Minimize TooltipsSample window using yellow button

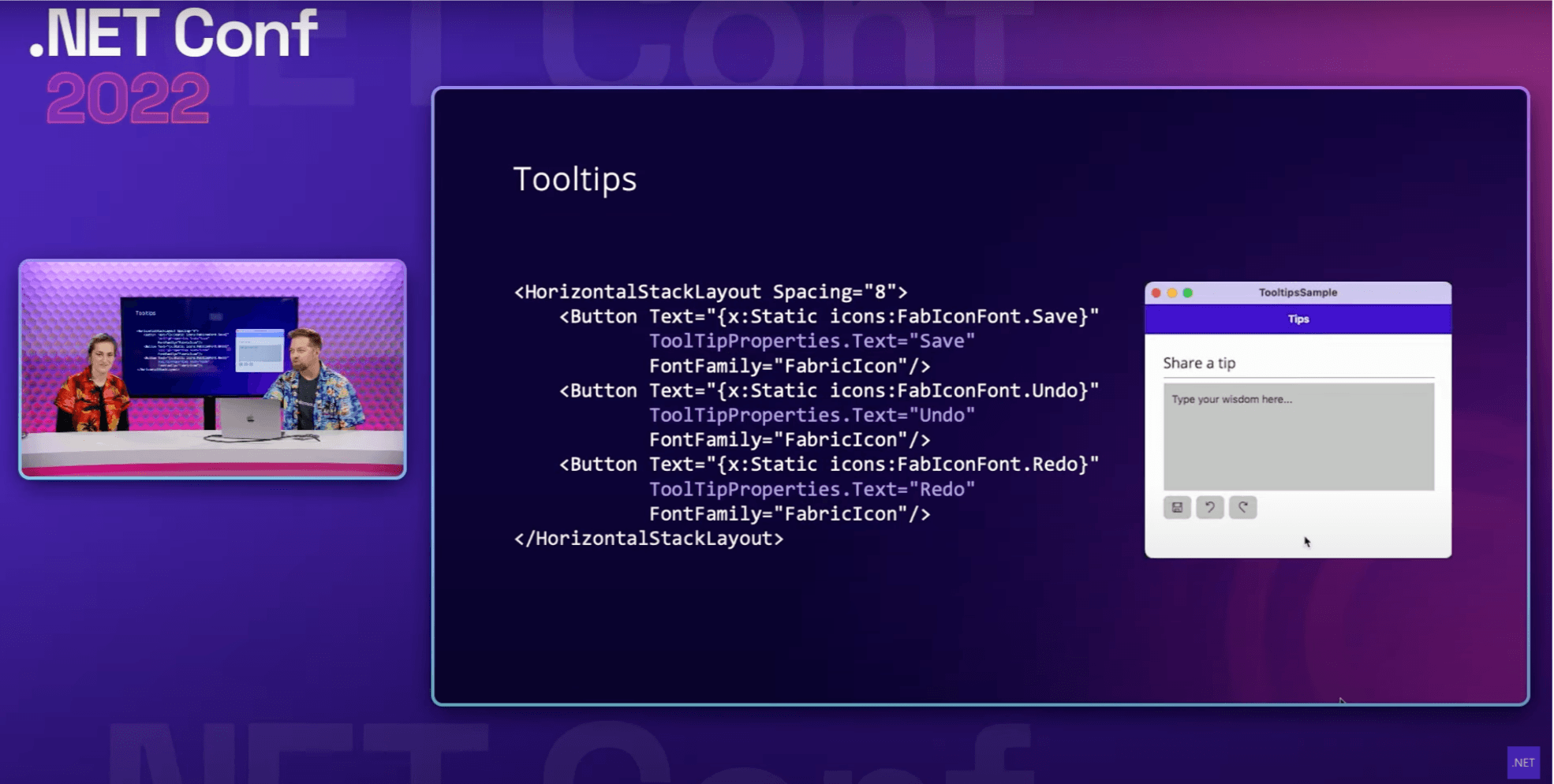tap(1172, 293)
